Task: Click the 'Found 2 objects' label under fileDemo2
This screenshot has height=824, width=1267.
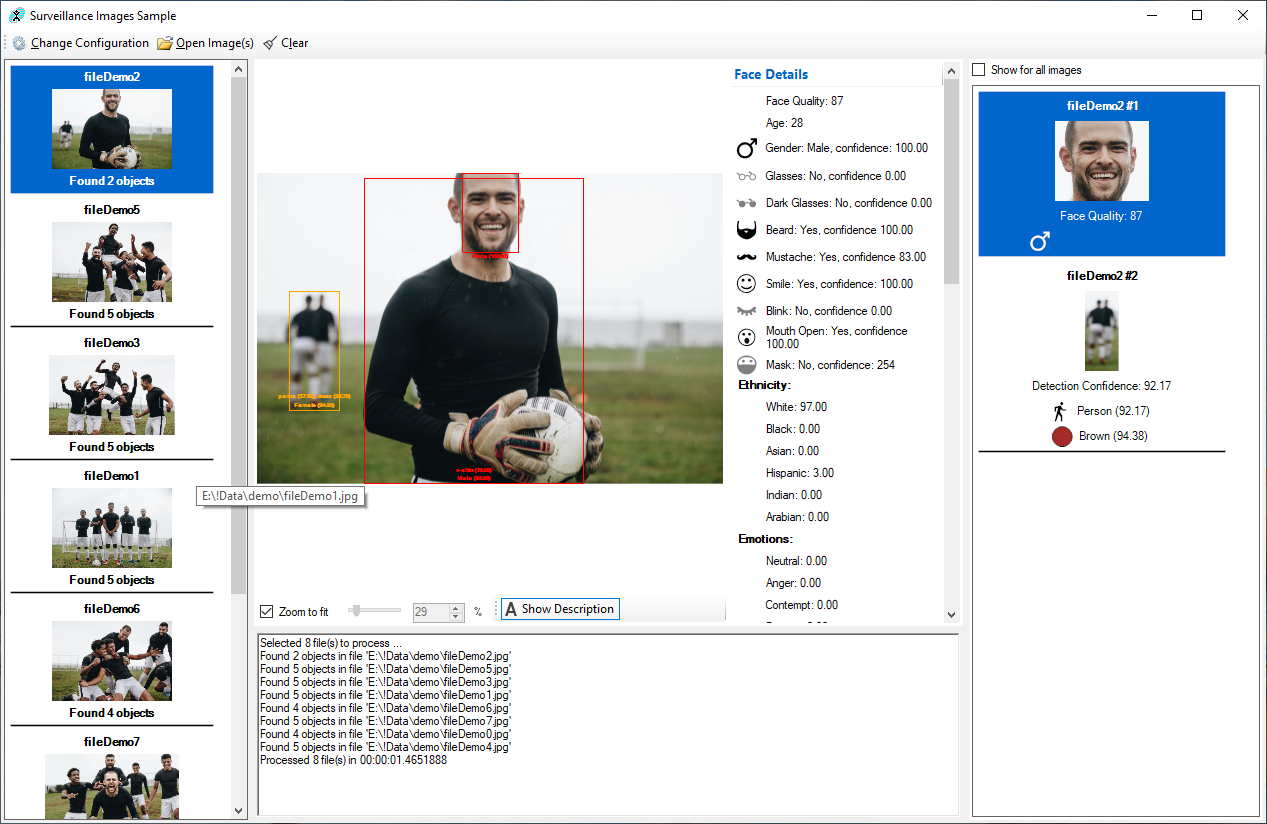Action: point(112,181)
